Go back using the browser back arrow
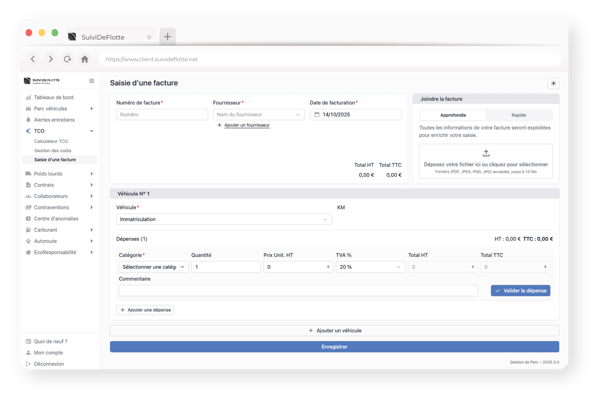The width and height of the screenshot is (600, 401). point(33,59)
